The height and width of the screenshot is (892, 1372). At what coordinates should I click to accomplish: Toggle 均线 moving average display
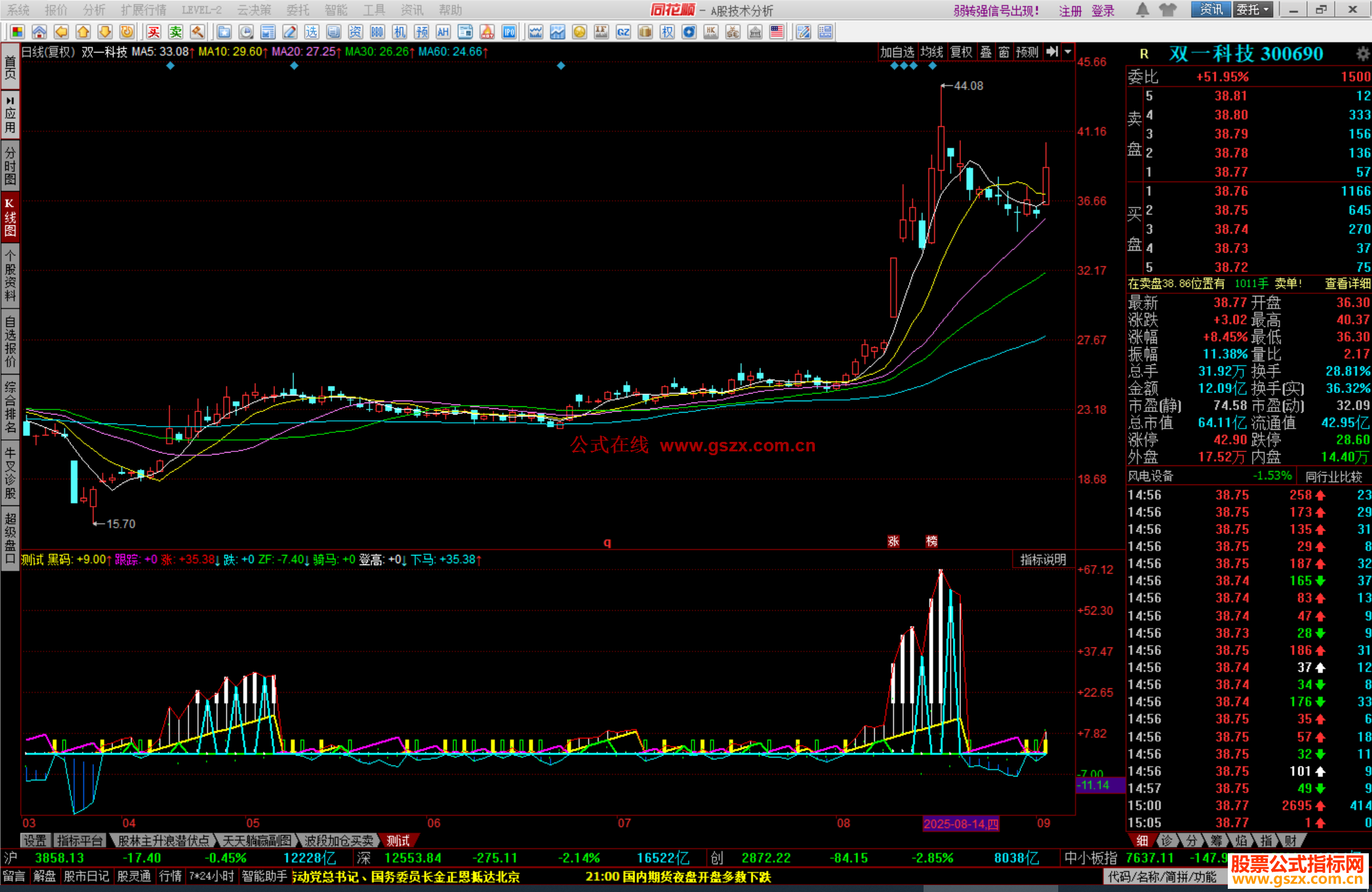tap(932, 52)
